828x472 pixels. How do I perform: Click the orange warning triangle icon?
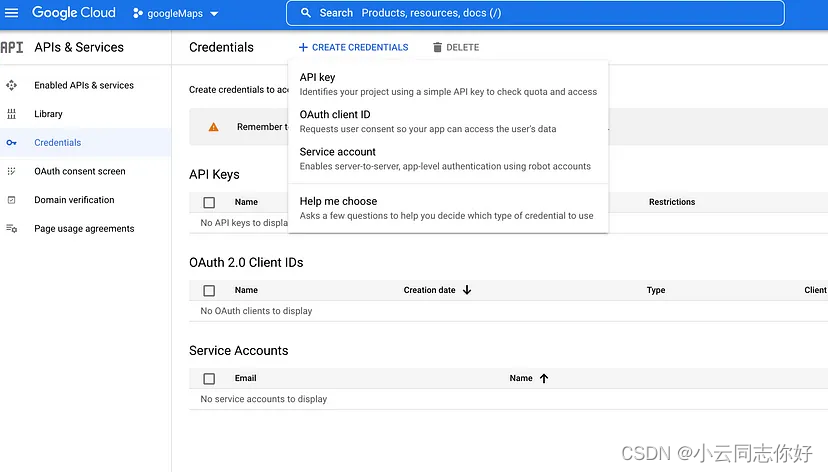coord(213,127)
